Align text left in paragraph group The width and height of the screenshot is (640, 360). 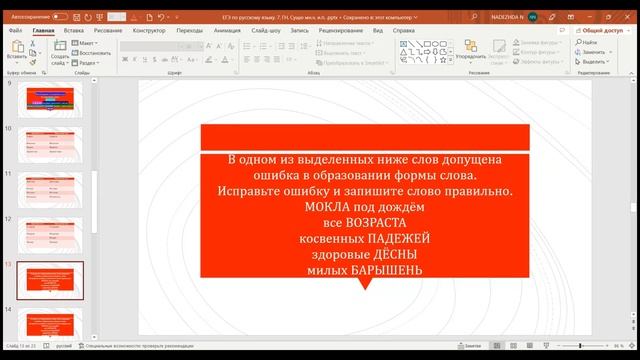point(247,60)
